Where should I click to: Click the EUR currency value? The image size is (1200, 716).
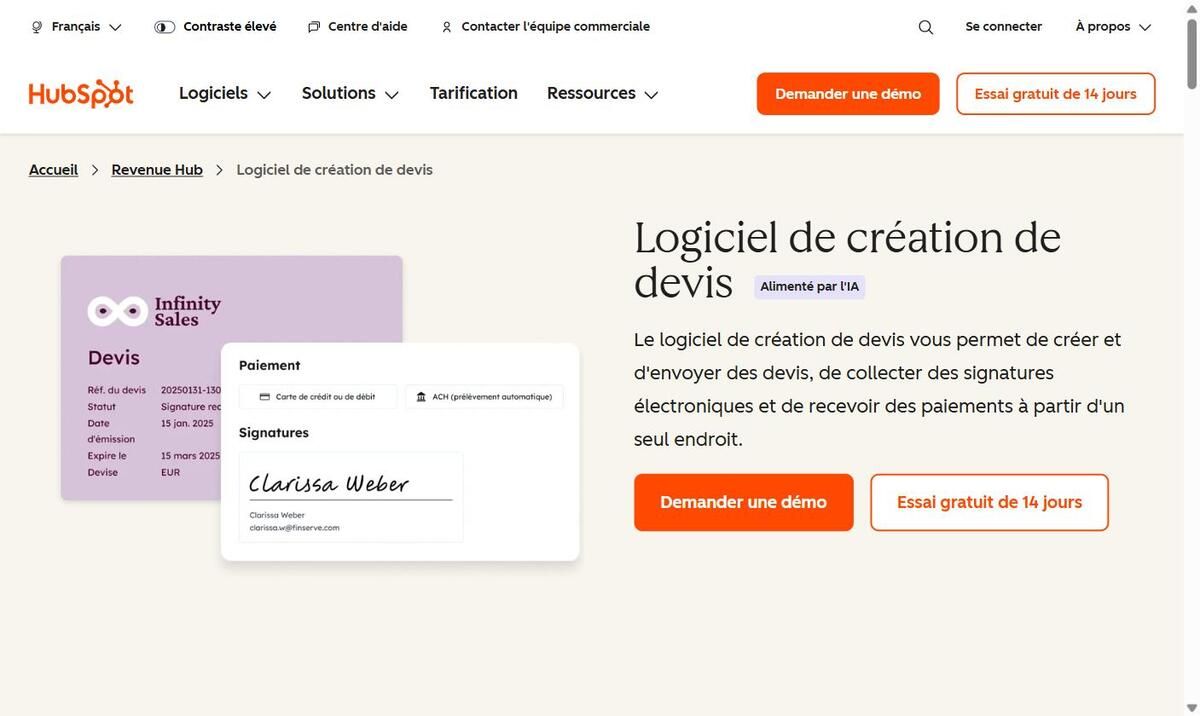click(x=170, y=472)
